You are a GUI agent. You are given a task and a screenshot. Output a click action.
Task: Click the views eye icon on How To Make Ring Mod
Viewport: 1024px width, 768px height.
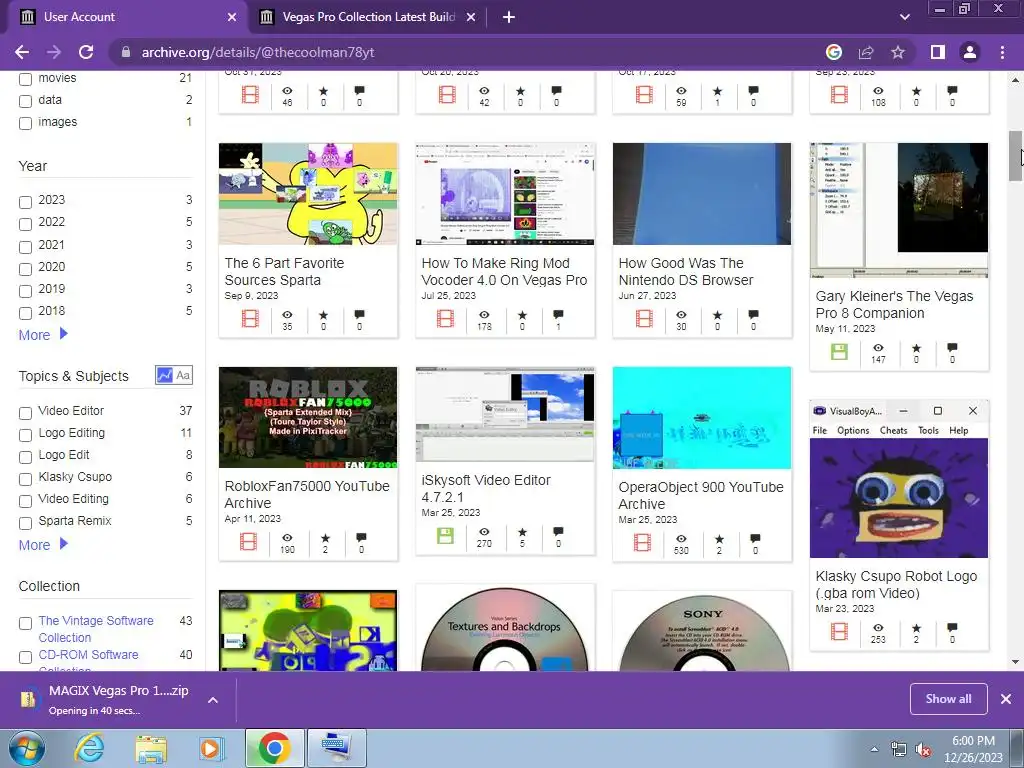484,315
